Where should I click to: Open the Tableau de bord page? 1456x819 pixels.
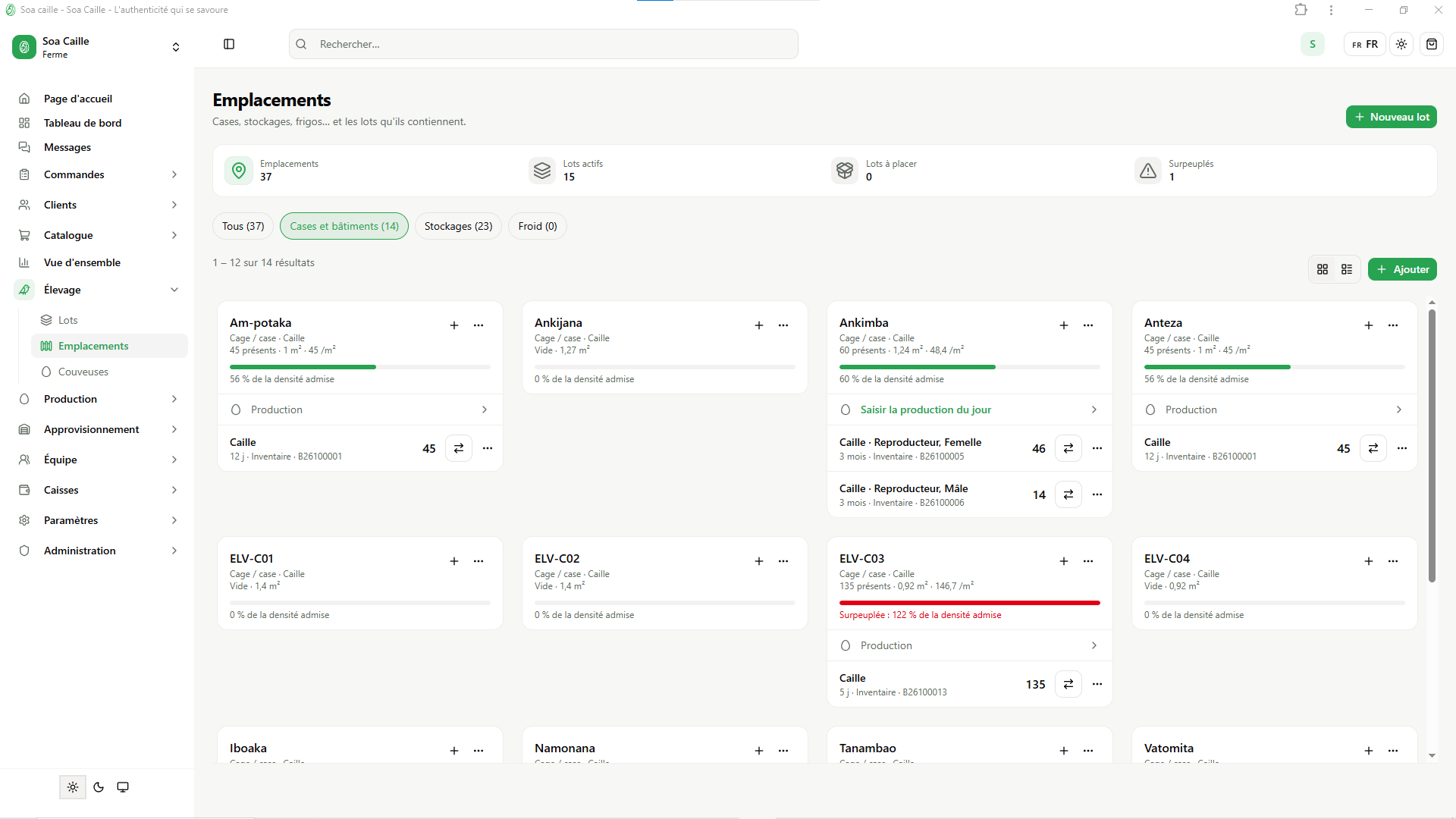(97, 123)
